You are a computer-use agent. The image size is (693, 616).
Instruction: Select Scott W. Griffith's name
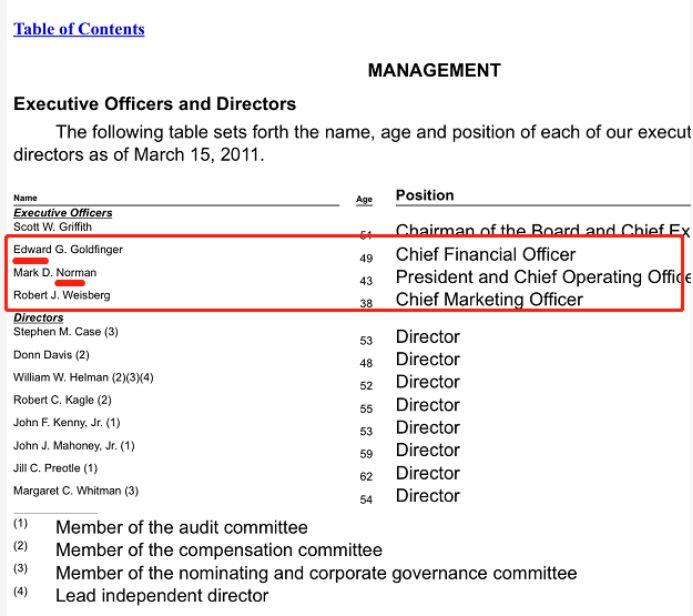[x=52, y=227]
